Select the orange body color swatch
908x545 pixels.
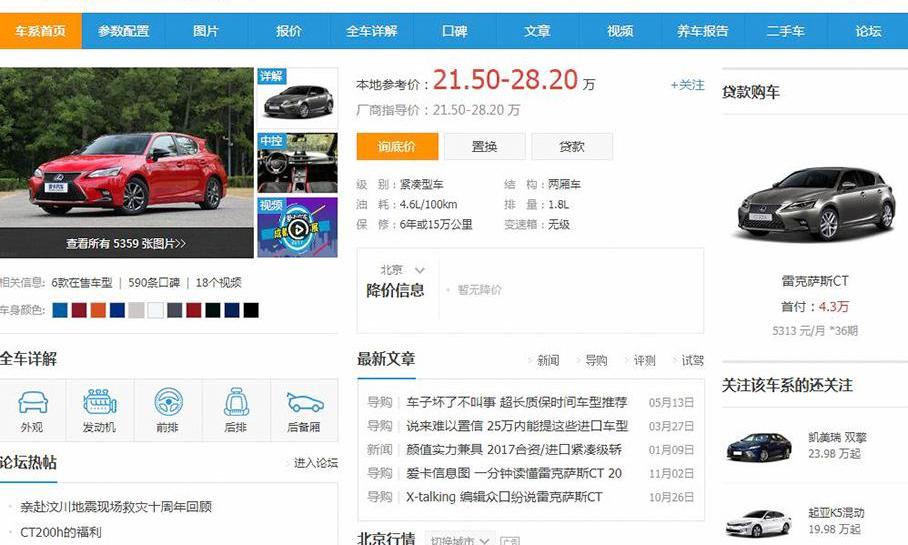98,310
